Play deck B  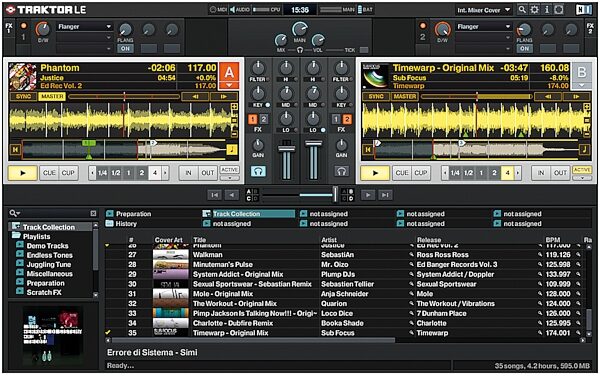coord(375,173)
